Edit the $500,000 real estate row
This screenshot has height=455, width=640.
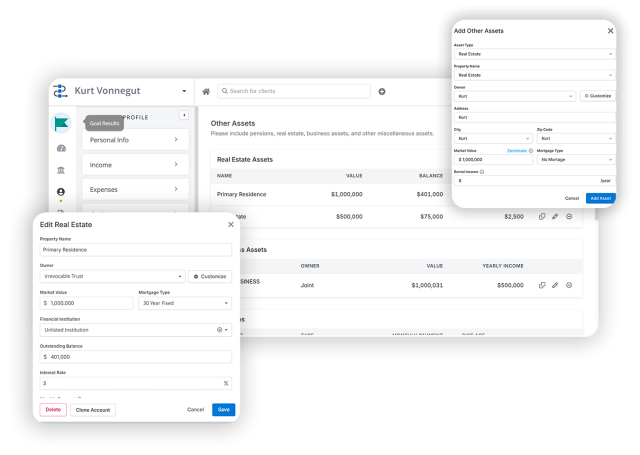[x=555, y=216]
